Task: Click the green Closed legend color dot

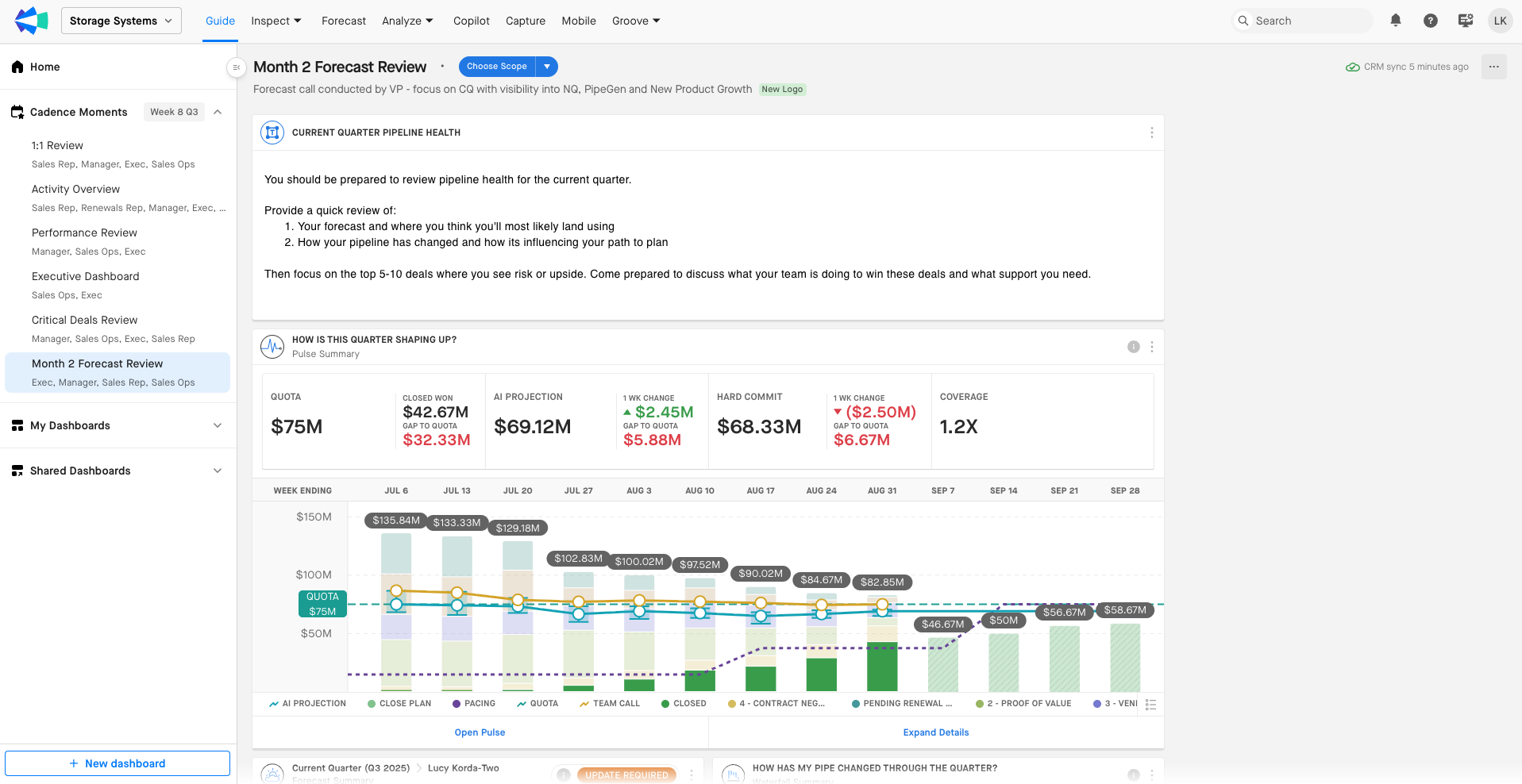Action: pyautogui.click(x=665, y=704)
